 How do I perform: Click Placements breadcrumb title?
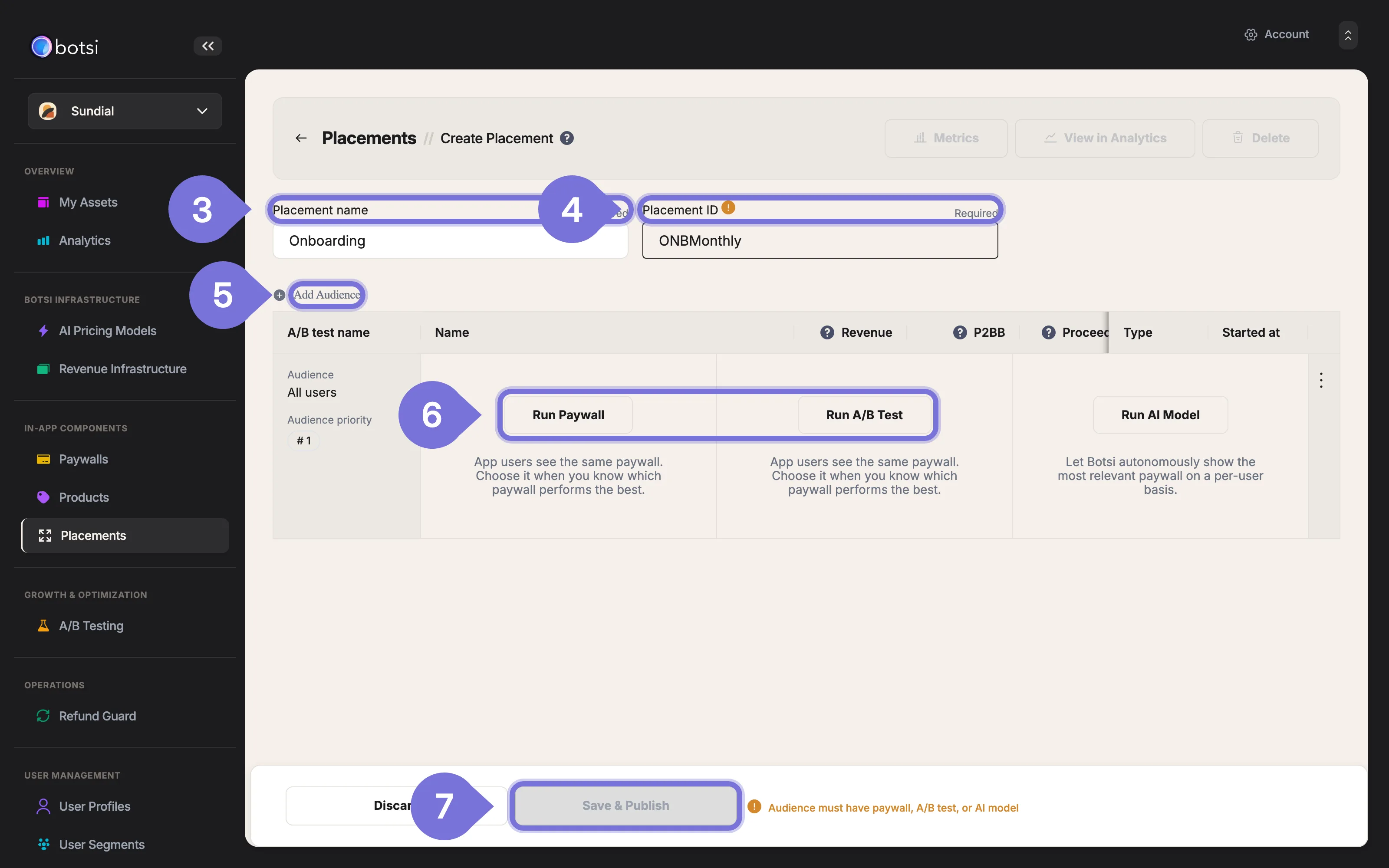click(x=369, y=138)
